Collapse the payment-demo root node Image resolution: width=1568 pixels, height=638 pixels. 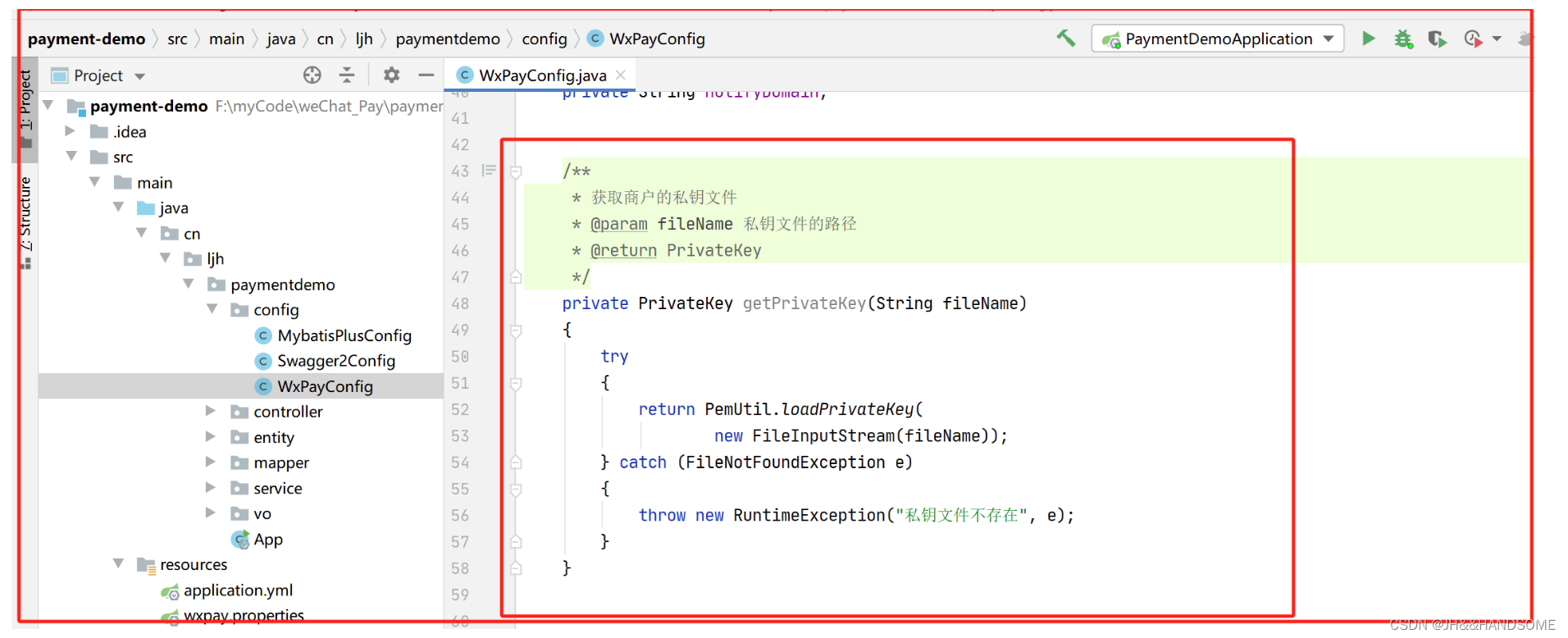point(48,105)
